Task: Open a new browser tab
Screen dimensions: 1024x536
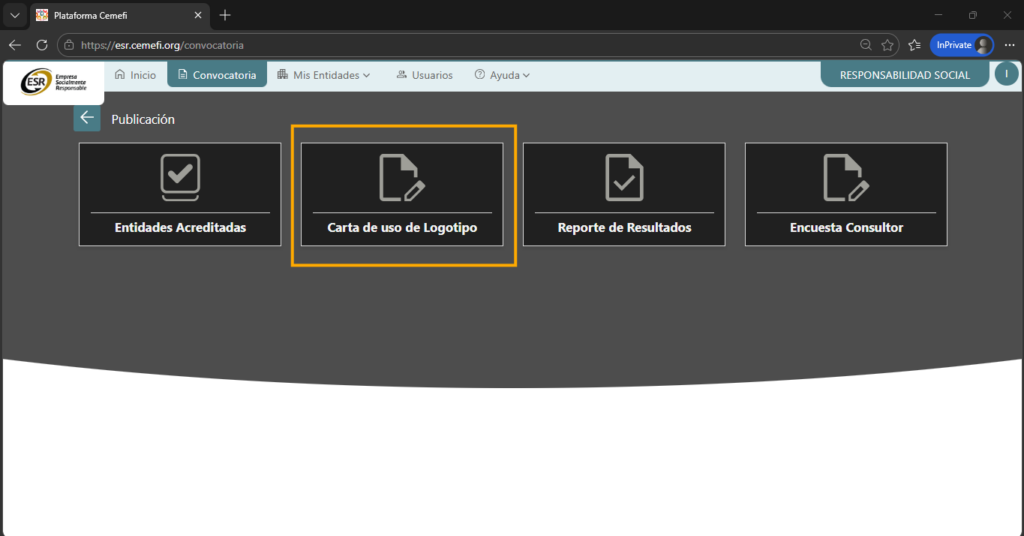Action: (225, 15)
